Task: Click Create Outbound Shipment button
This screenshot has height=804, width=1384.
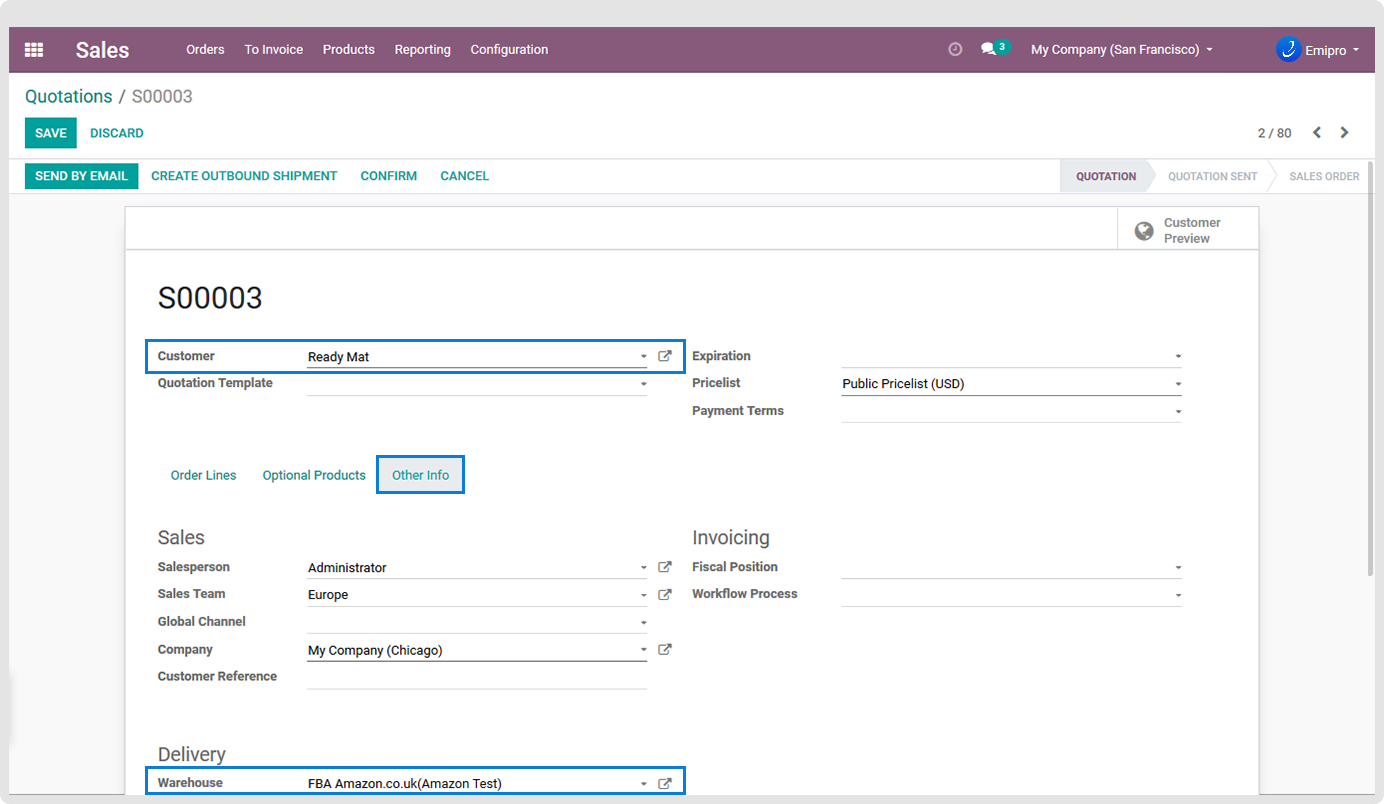Action: tap(244, 176)
